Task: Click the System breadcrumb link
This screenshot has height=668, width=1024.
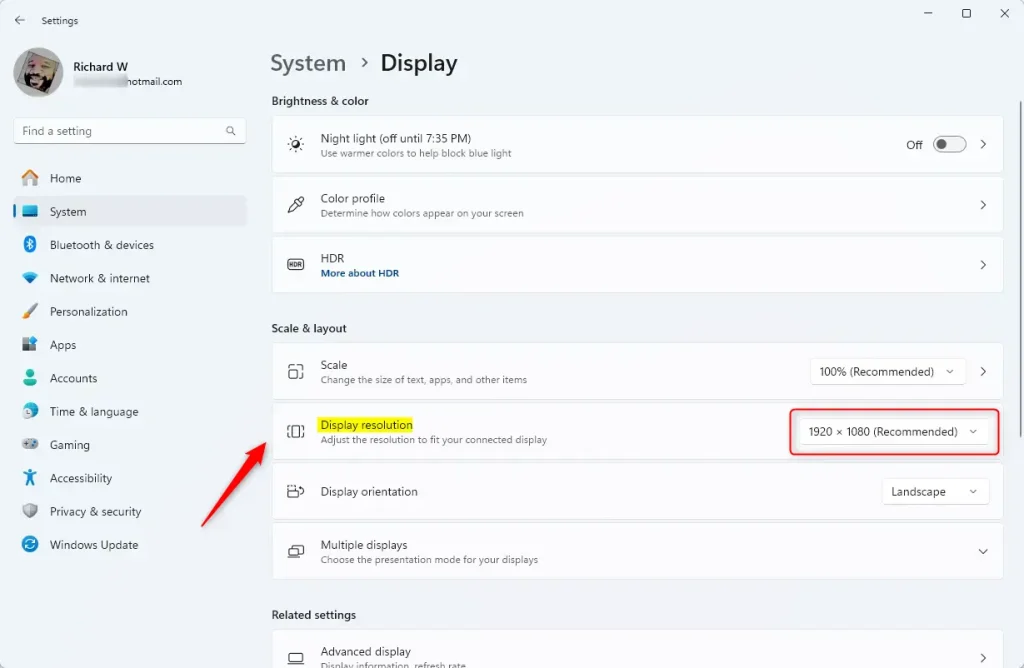Action: tap(308, 63)
